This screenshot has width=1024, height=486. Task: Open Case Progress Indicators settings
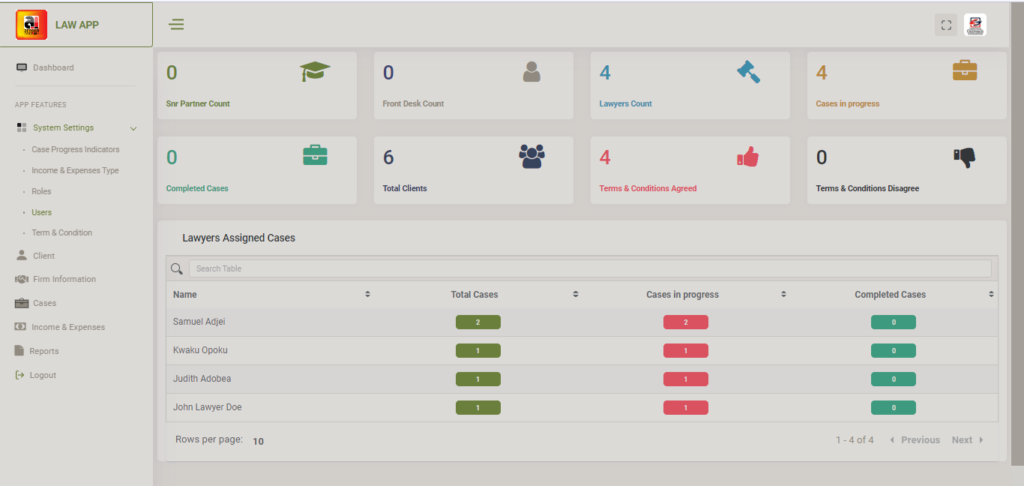click(75, 149)
